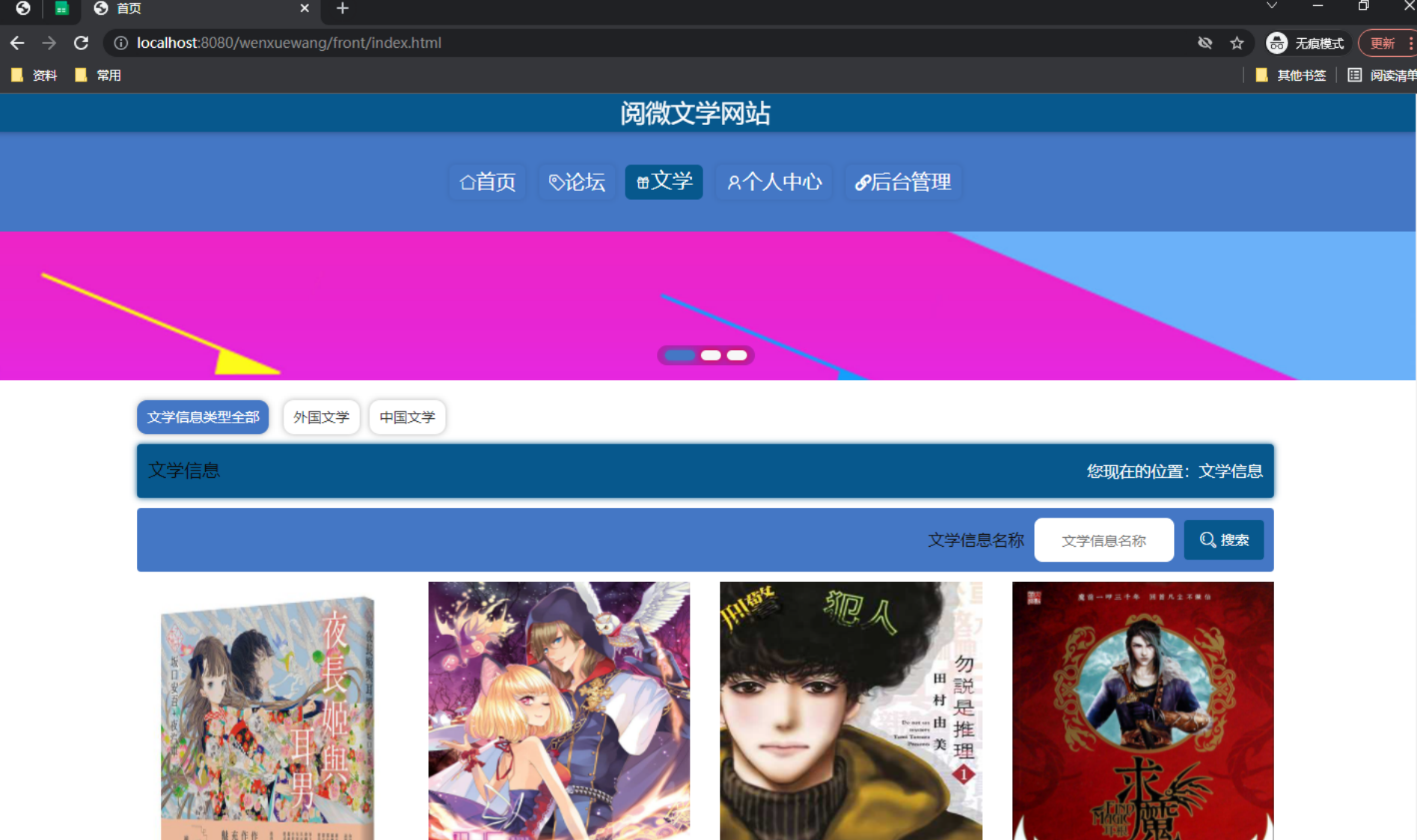This screenshot has height=840, width=1417.
Task: View site information icon in address bar
Action: 120,43
